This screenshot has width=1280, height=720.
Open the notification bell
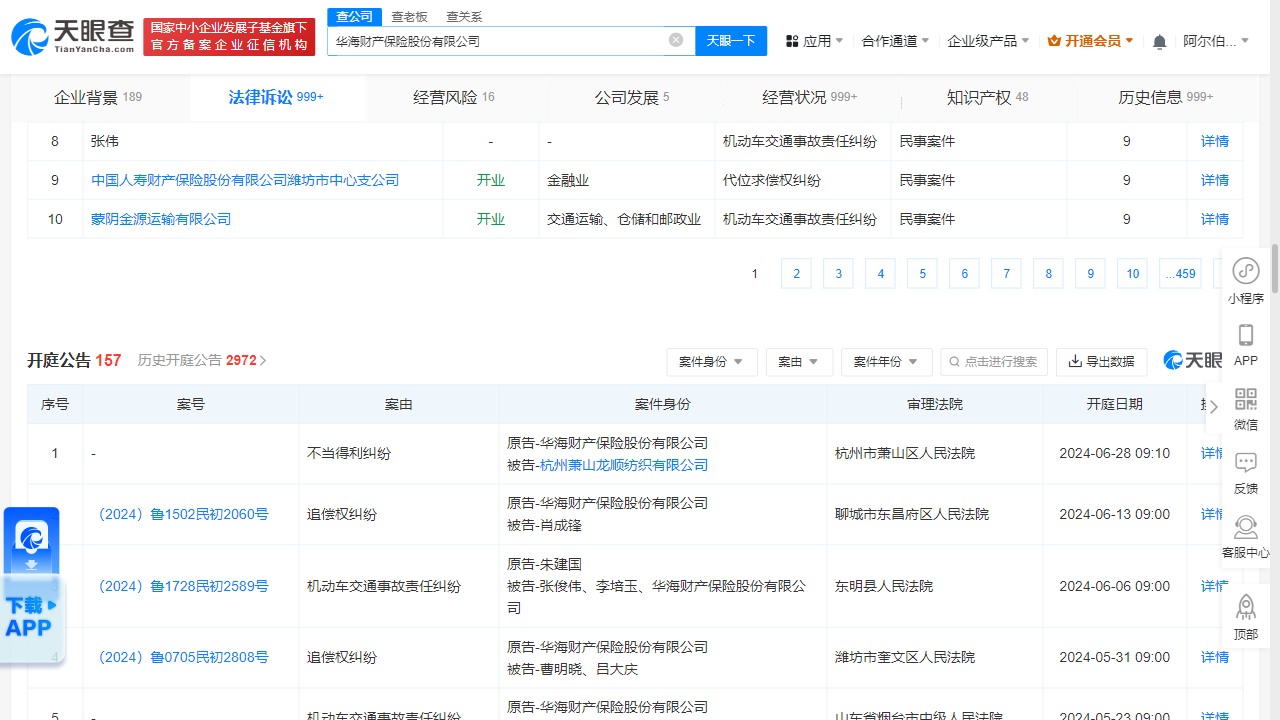(1159, 41)
